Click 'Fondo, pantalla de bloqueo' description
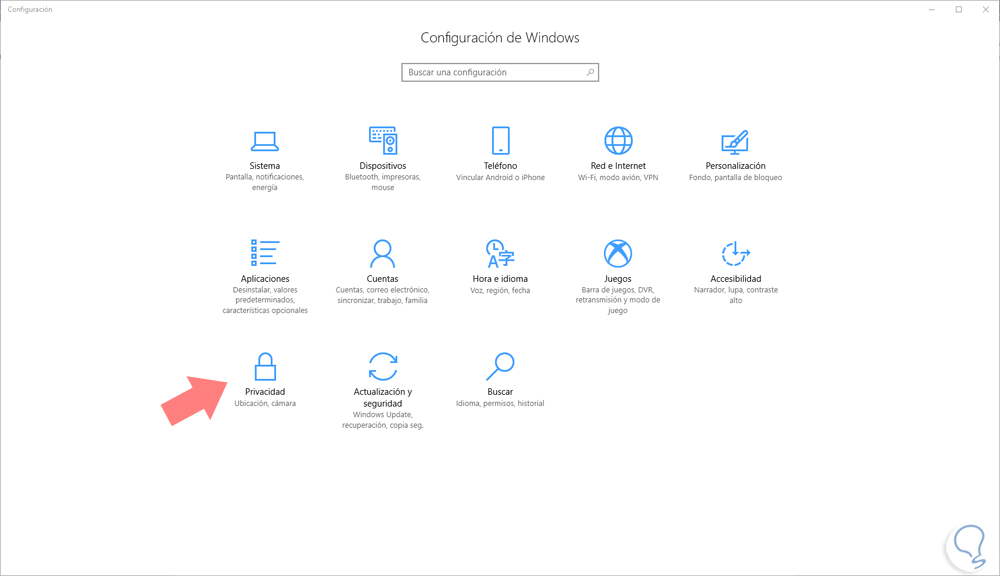1000x576 pixels. tap(735, 177)
